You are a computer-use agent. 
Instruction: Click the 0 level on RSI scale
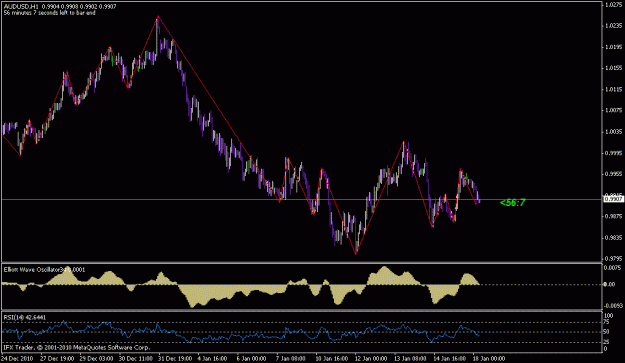click(x=606, y=349)
